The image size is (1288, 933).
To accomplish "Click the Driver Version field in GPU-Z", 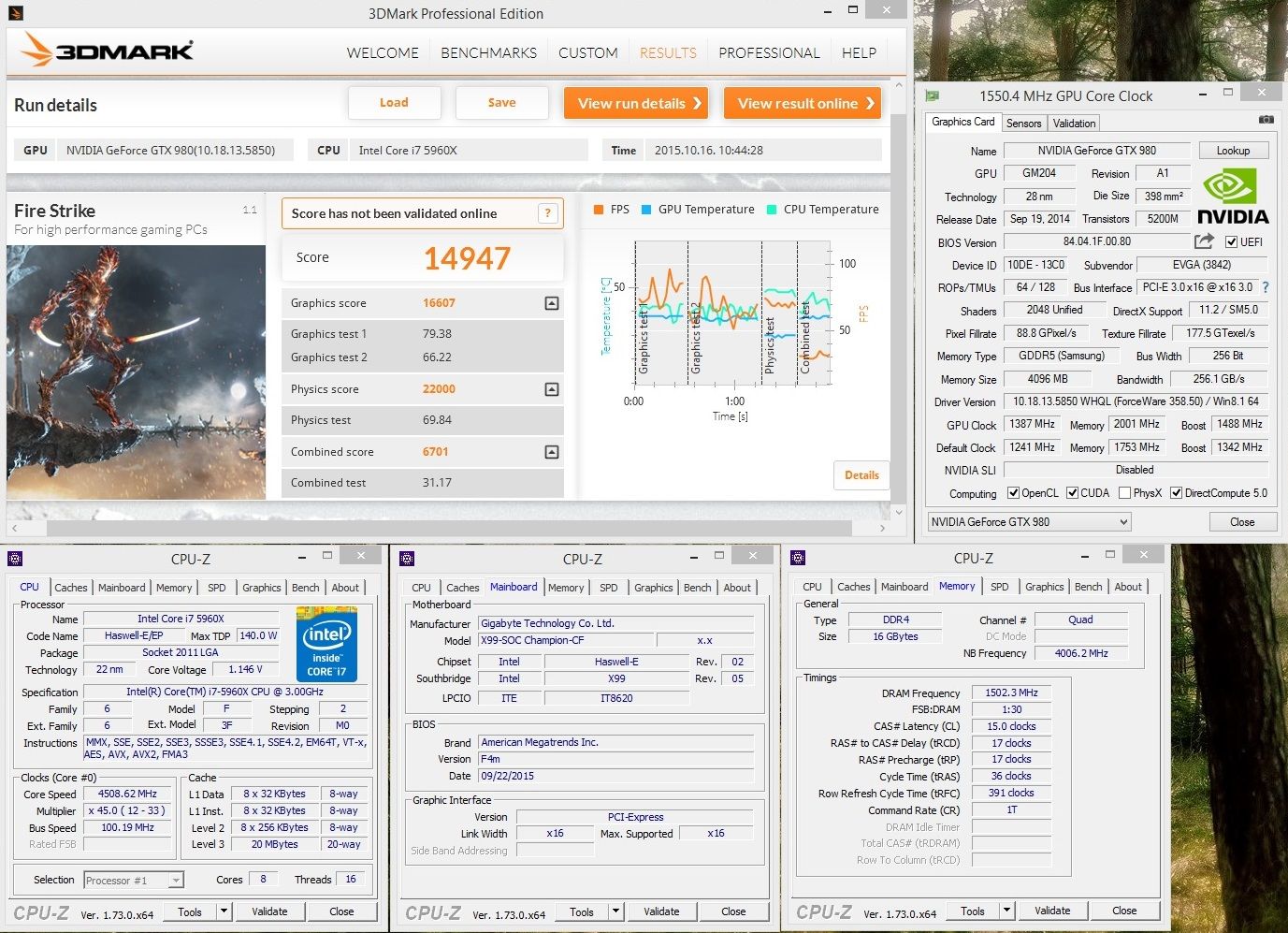I will point(1136,401).
